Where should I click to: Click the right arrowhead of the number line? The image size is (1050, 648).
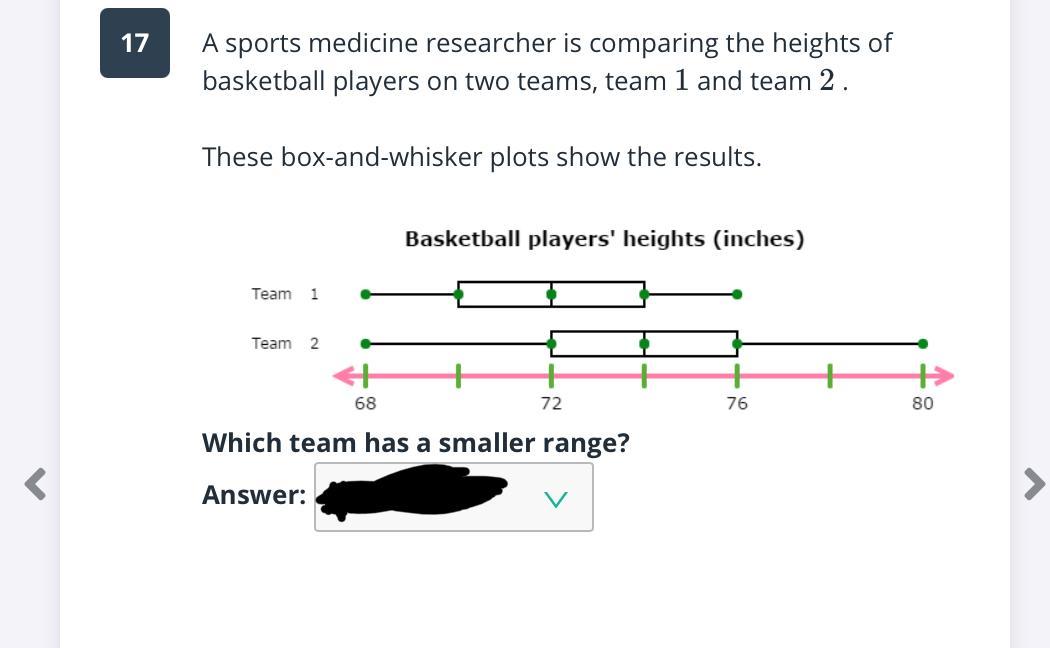tap(945, 376)
